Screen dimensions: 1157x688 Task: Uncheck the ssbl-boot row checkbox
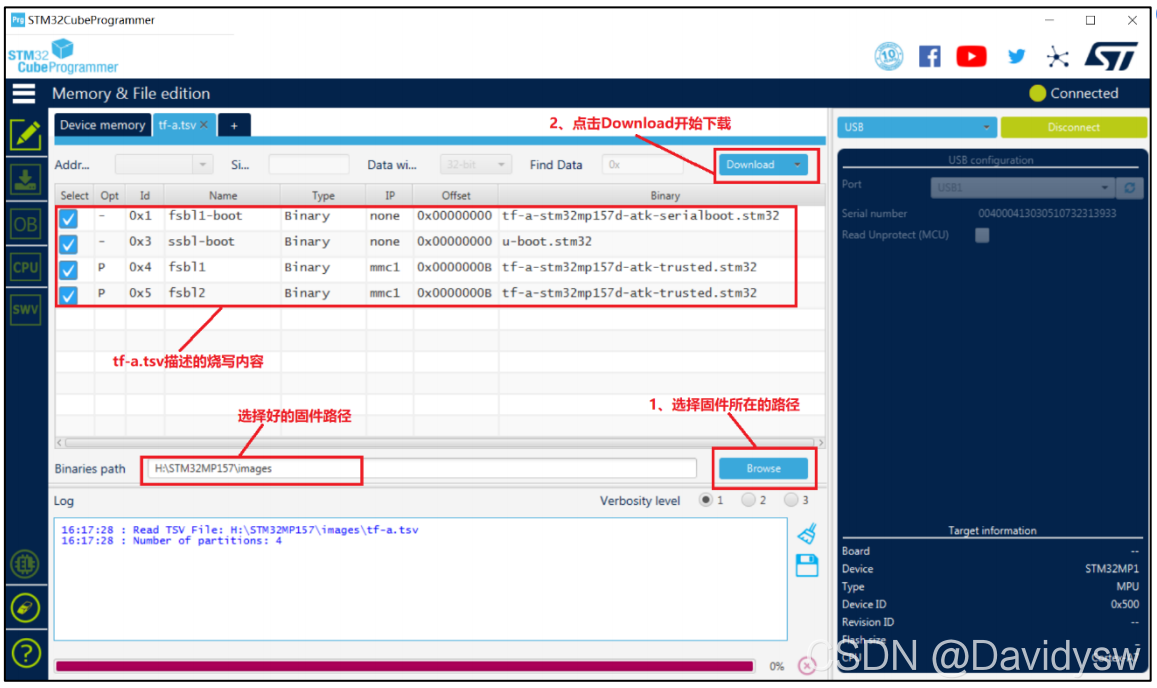point(69,244)
